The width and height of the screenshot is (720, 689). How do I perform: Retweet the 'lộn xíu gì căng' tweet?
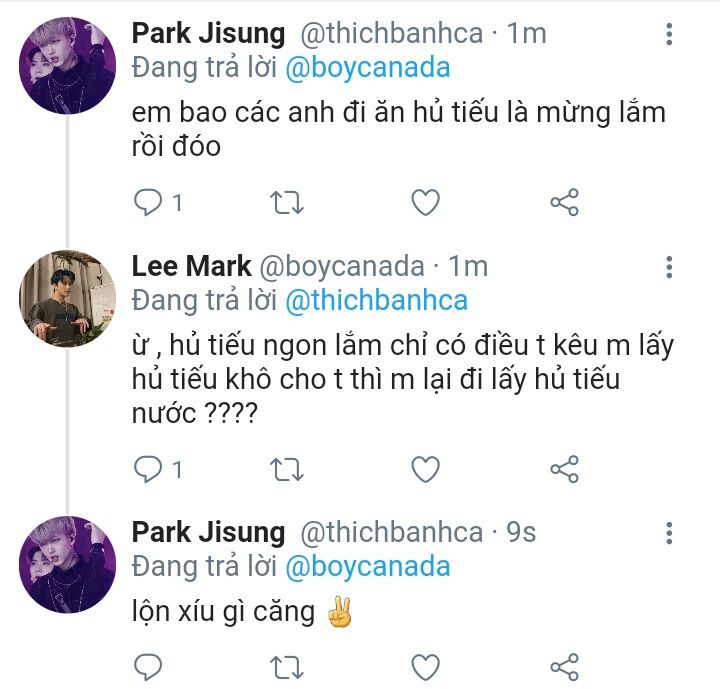pyautogui.click(x=288, y=666)
